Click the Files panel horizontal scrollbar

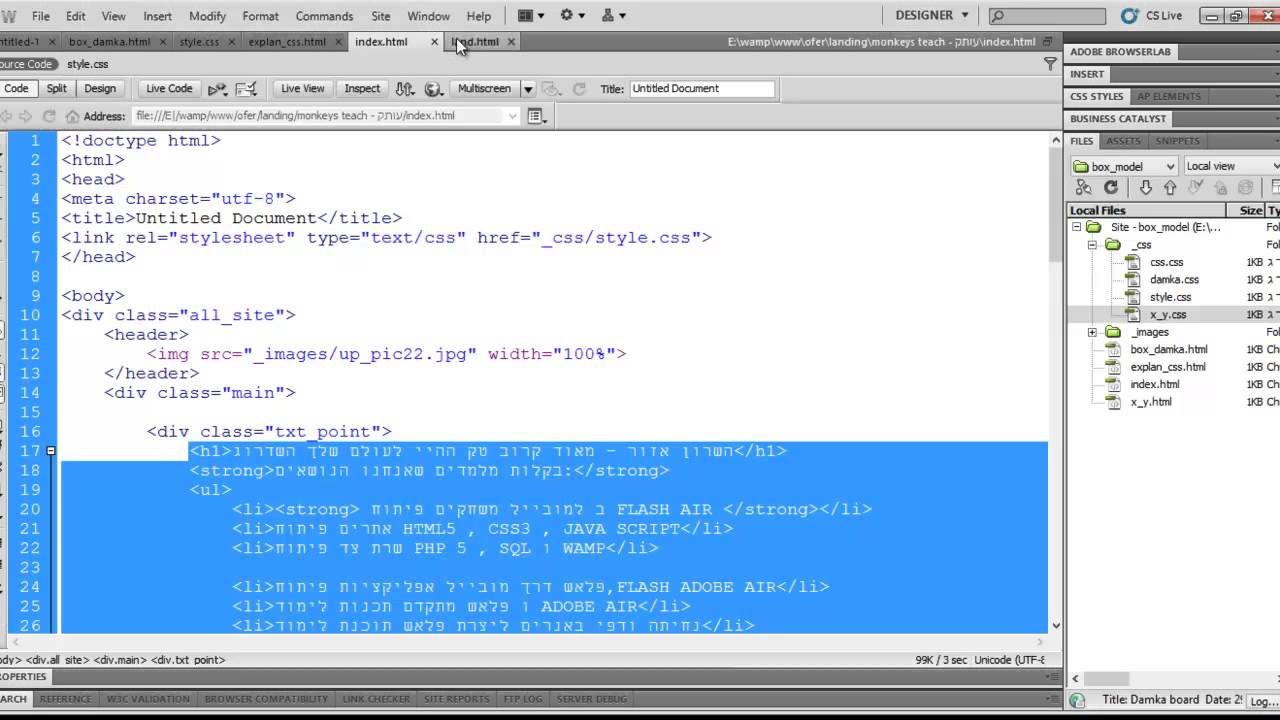click(x=1172, y=678)
